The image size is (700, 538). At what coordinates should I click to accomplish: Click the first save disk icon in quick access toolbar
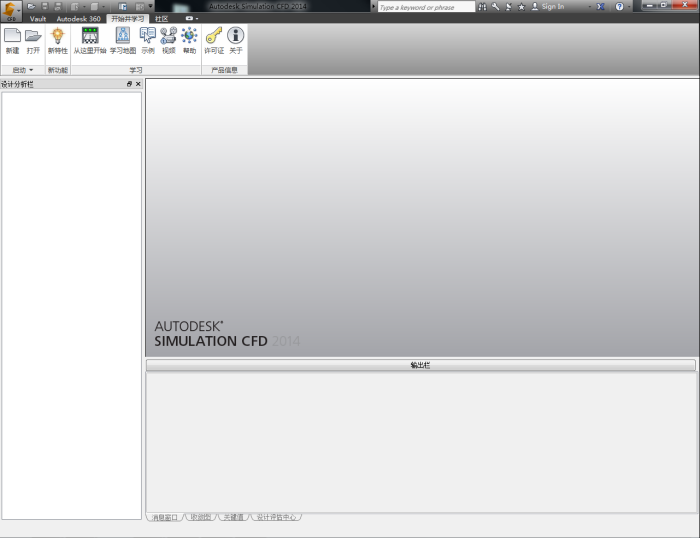[45, 6]
